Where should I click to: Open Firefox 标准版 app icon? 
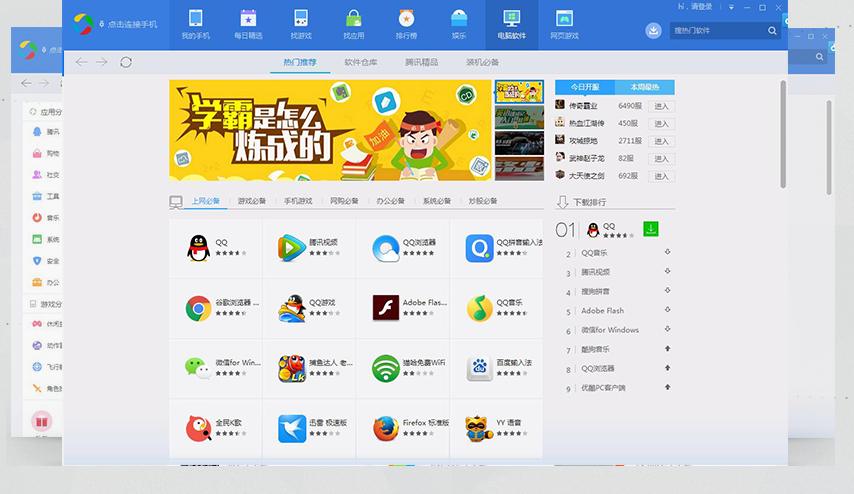[x=386, y=428]
